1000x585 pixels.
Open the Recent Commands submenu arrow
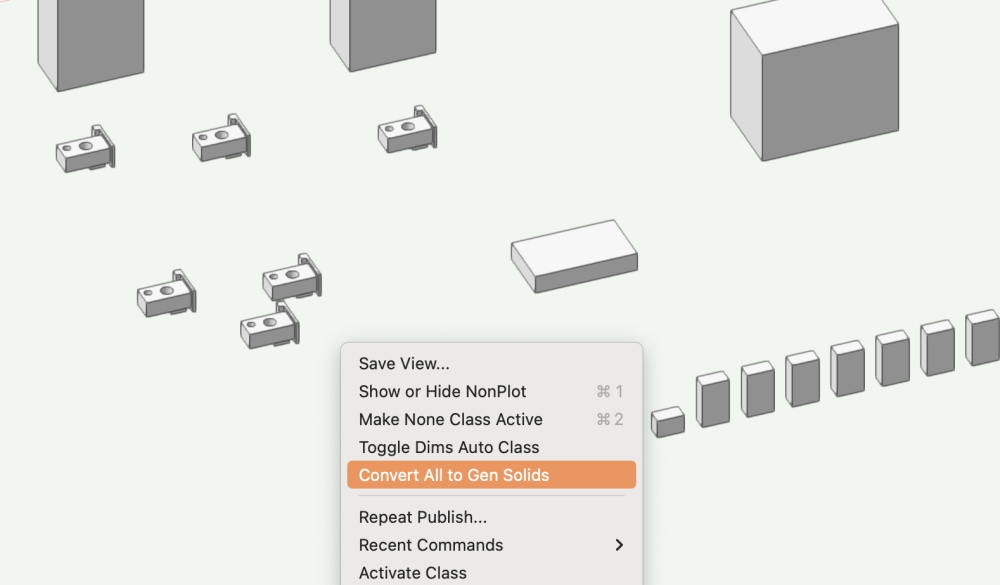pyautogui.click(x=618, y=545)
